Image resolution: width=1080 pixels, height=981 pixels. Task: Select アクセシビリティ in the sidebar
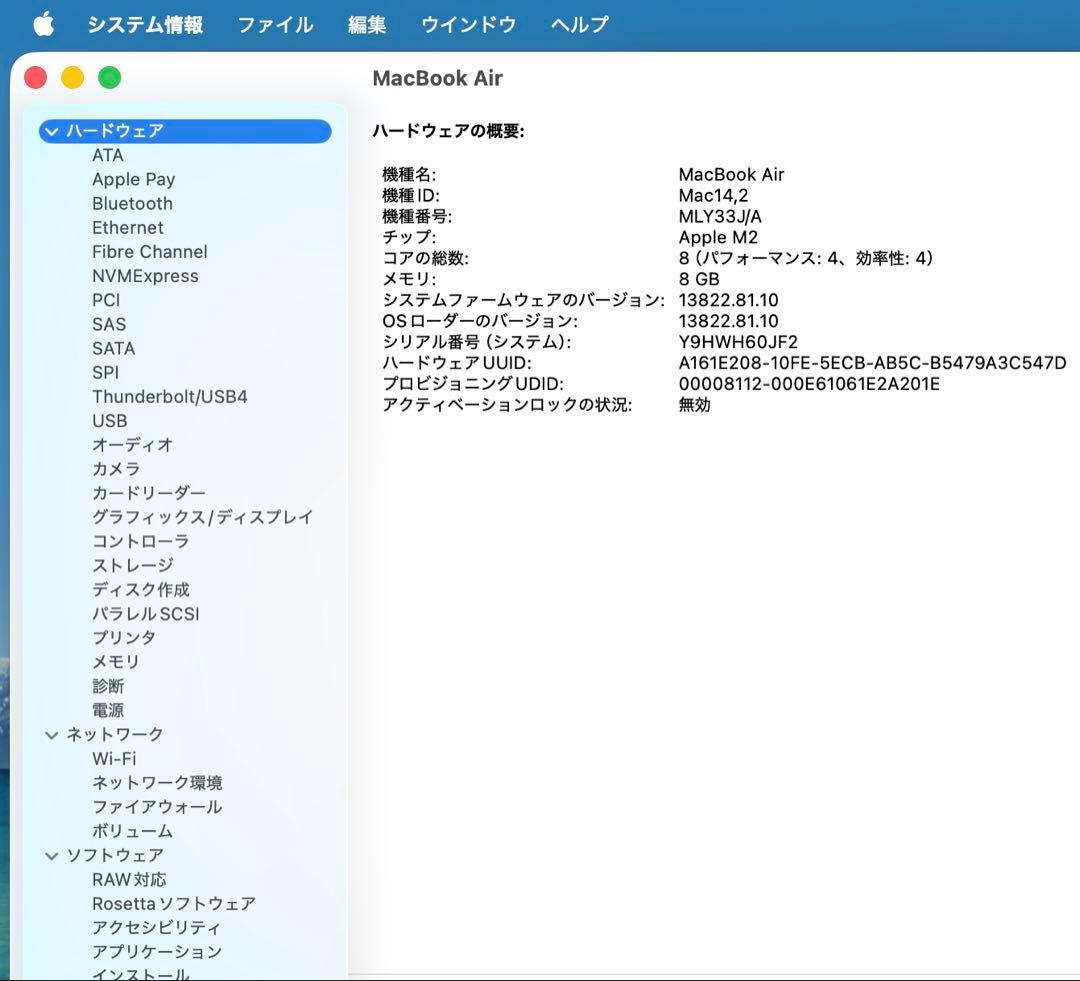click(156, 928)
